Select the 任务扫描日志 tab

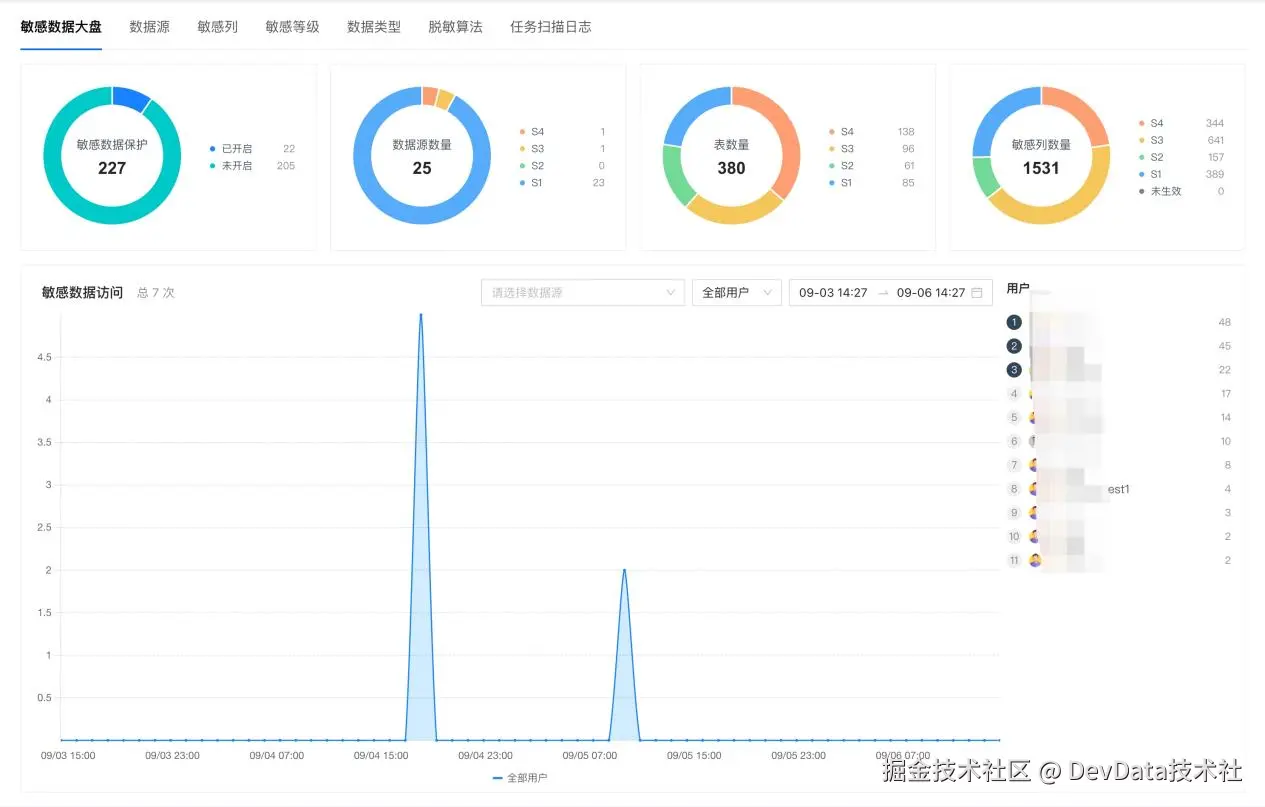point(550,27)
